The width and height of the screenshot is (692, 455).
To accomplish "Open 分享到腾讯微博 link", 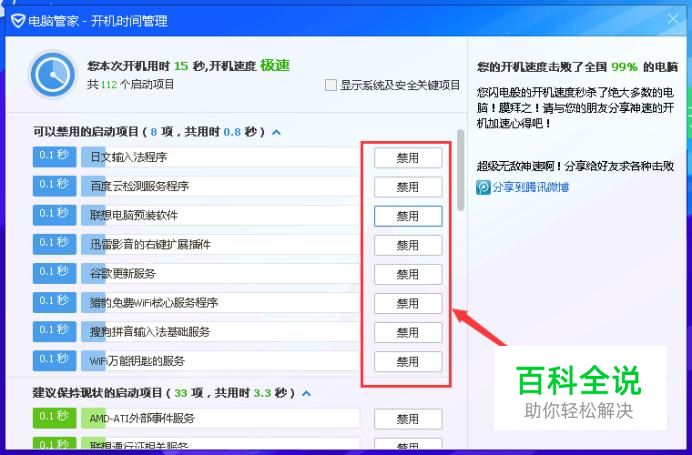I will [x=530, y=188].
